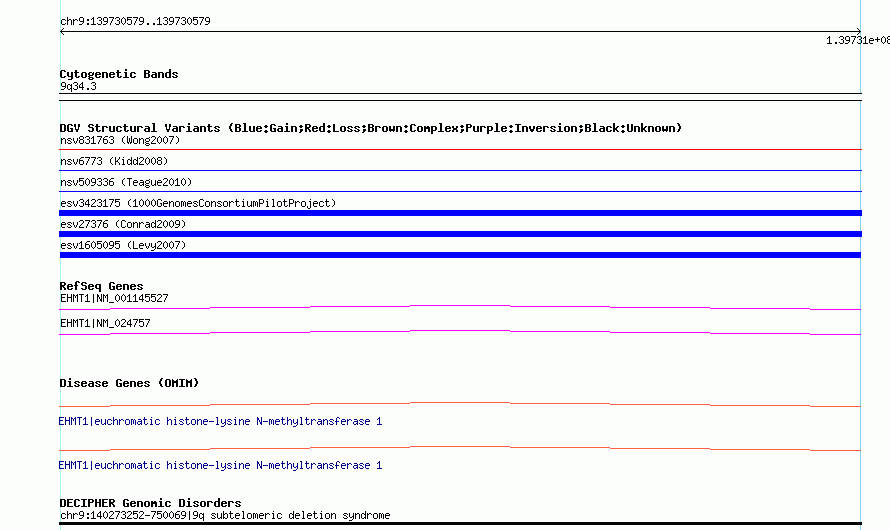This screenshot has width=890, height=530.
Task: Click the nsv831763 (Wong2007) label
Action: pyautogui.click(x=120, y=140)
